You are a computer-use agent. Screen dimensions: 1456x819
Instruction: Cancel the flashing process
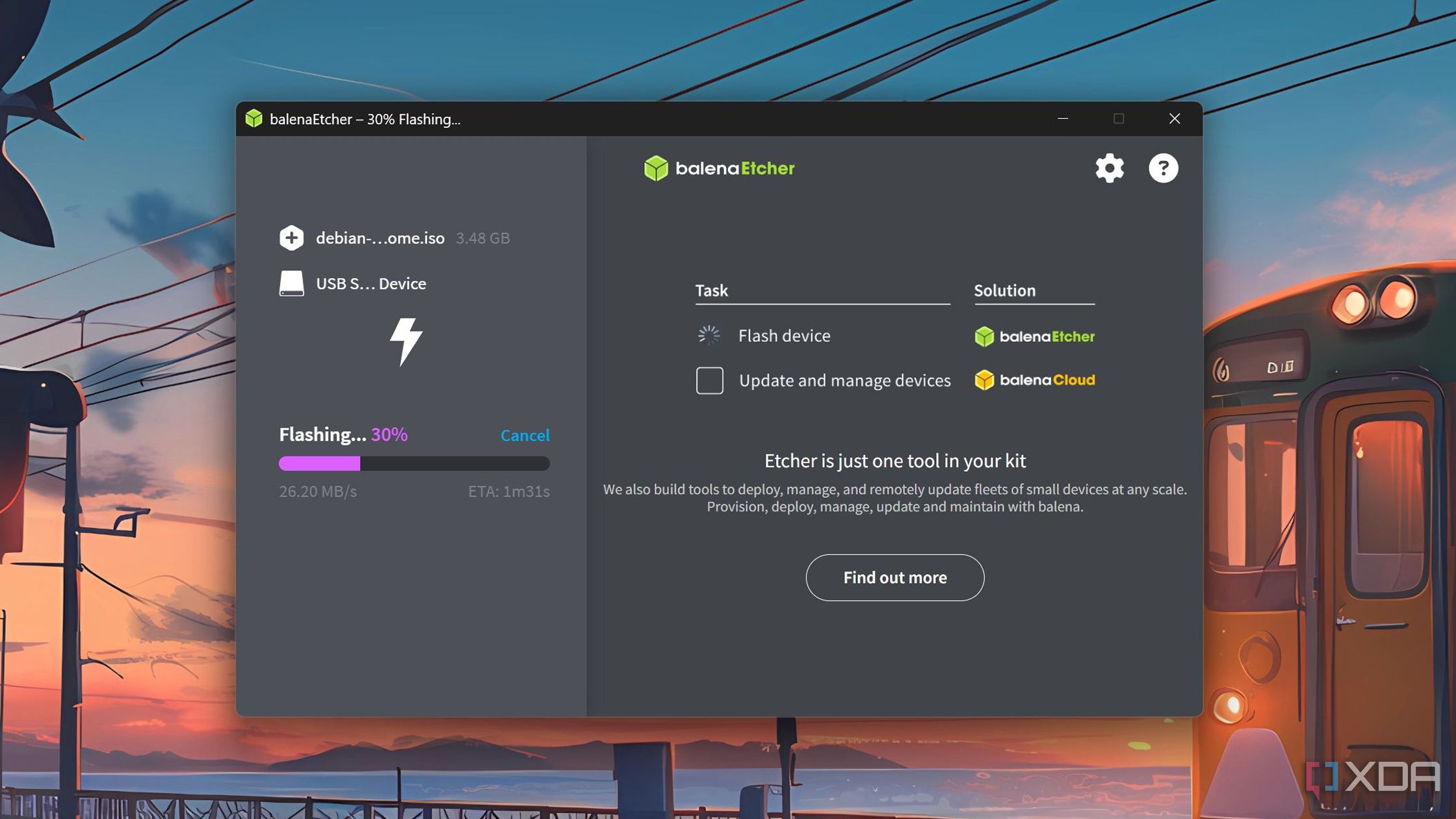point(525,435)
